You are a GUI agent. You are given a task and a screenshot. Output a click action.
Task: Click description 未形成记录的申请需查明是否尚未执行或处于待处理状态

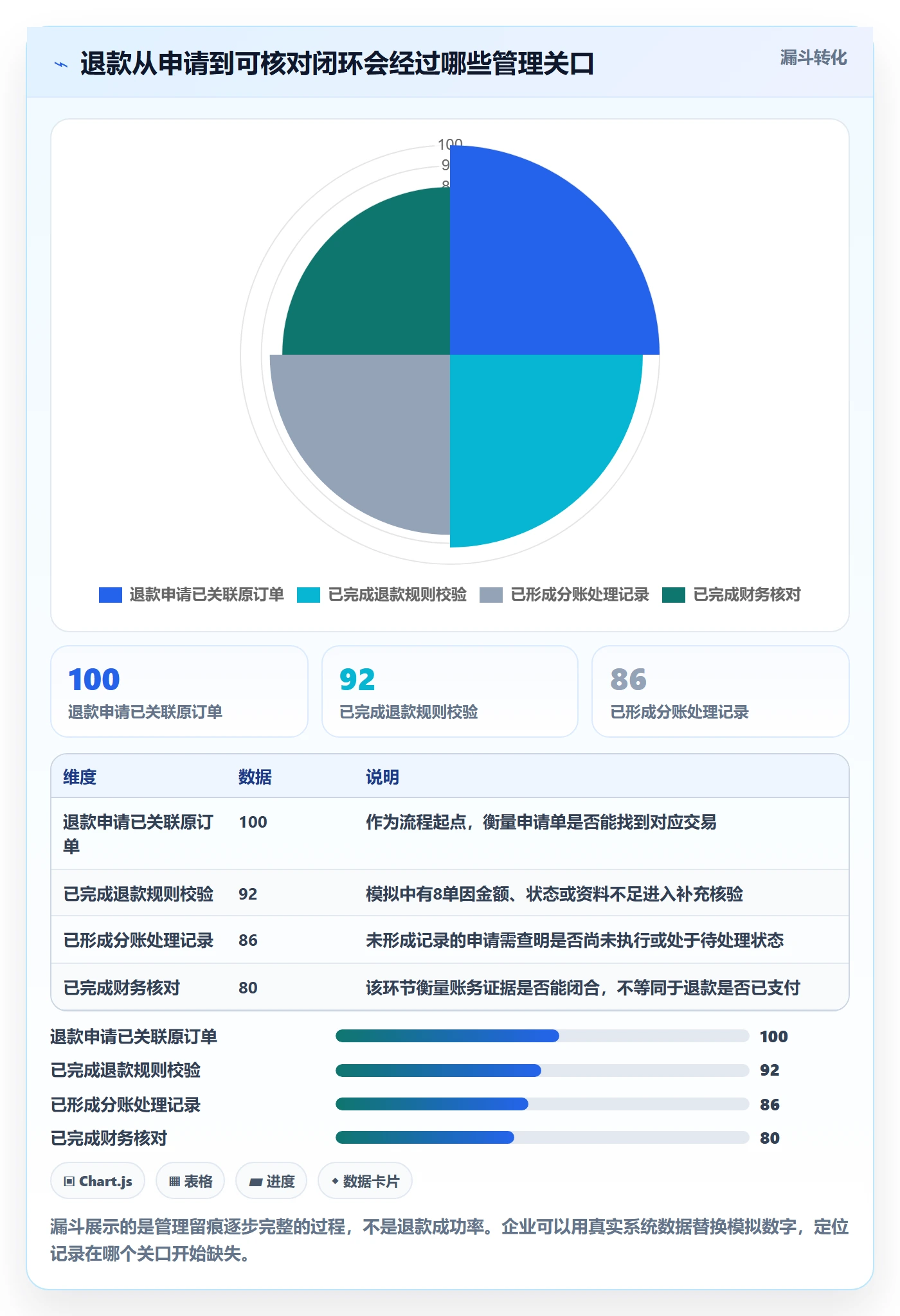[x=575, y=940]
